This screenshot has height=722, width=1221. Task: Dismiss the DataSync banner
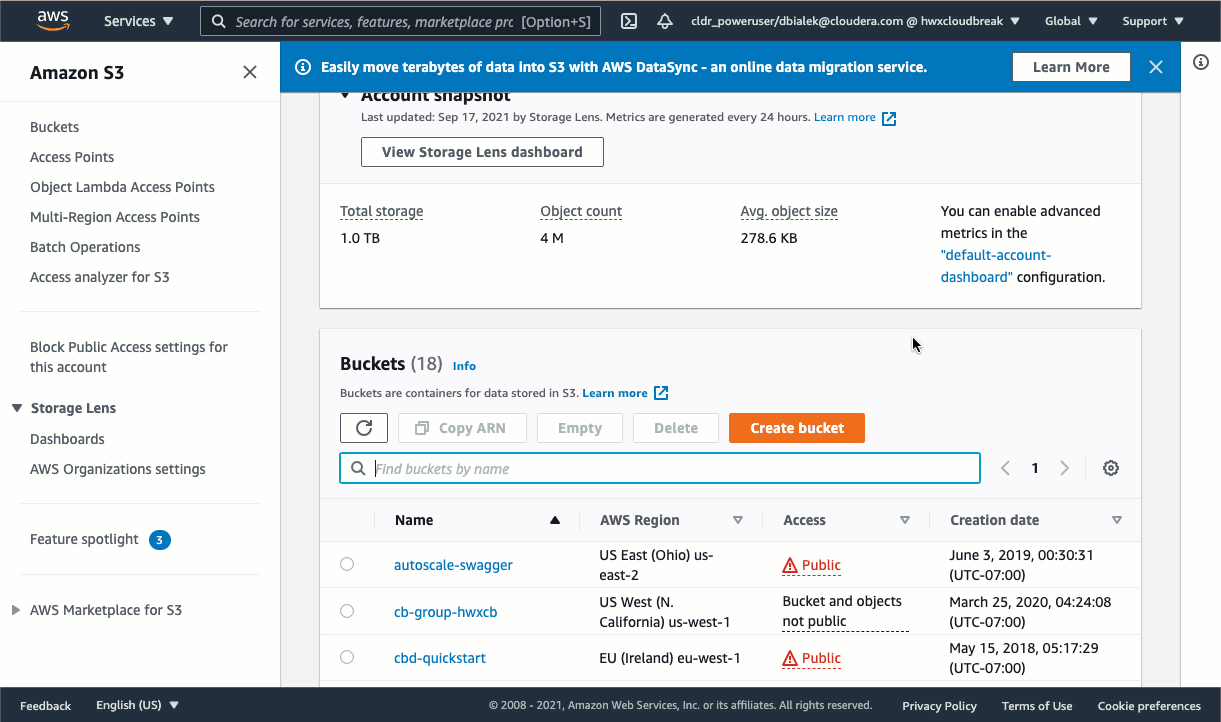point(1156,67)
